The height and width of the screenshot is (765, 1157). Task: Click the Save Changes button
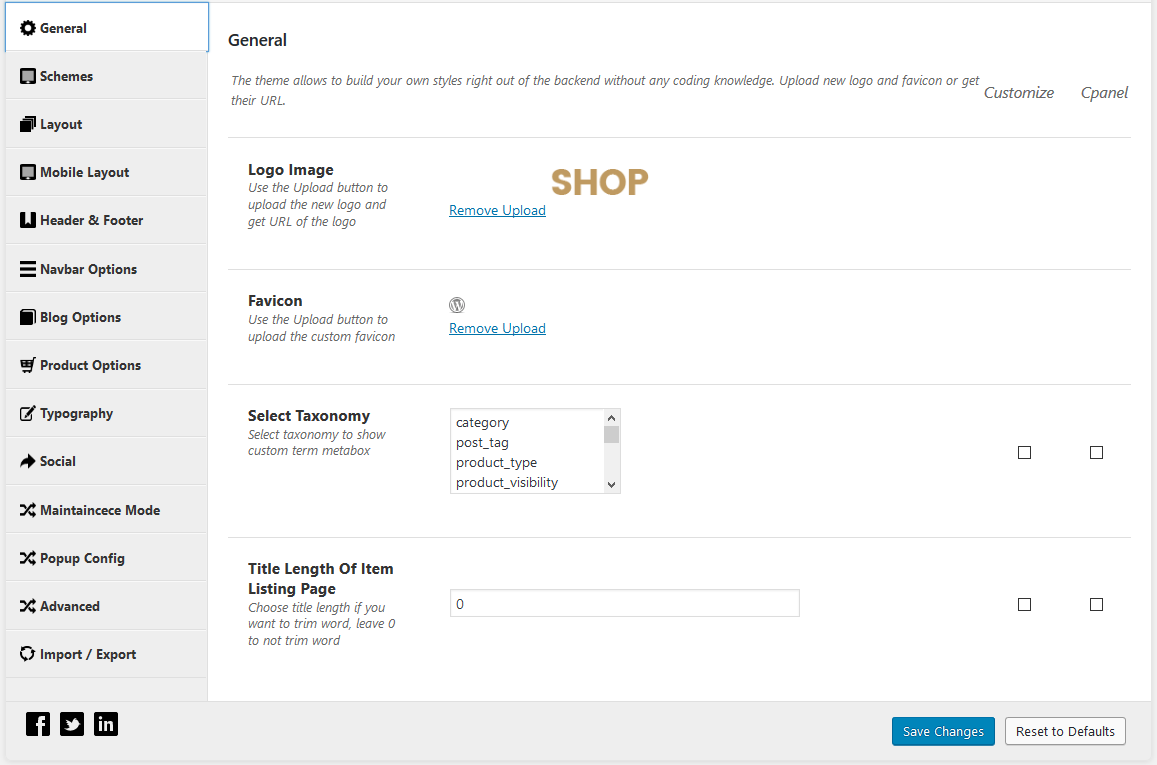pos(943,731)
